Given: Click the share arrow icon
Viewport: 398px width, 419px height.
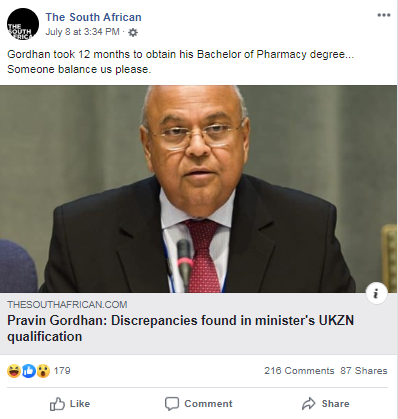Looking at the screenshot, I should click(x=309, y=403).
